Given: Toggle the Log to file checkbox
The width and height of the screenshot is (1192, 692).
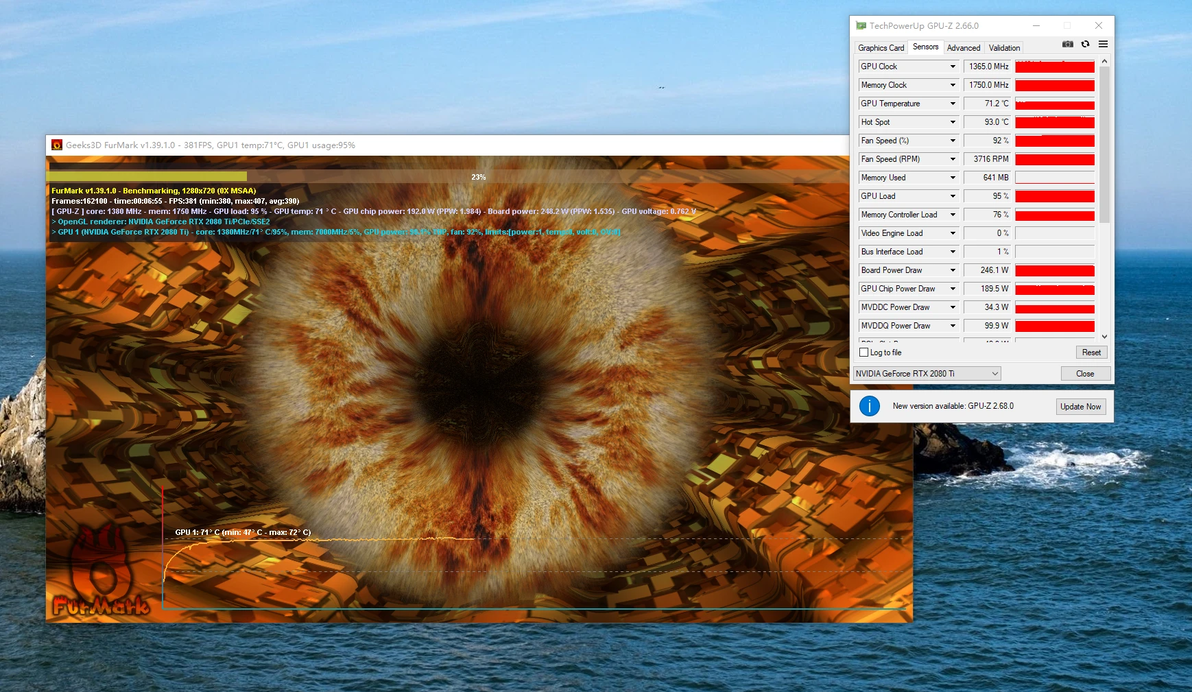Looking at the screenshot, I should click(x=864, y=353).
